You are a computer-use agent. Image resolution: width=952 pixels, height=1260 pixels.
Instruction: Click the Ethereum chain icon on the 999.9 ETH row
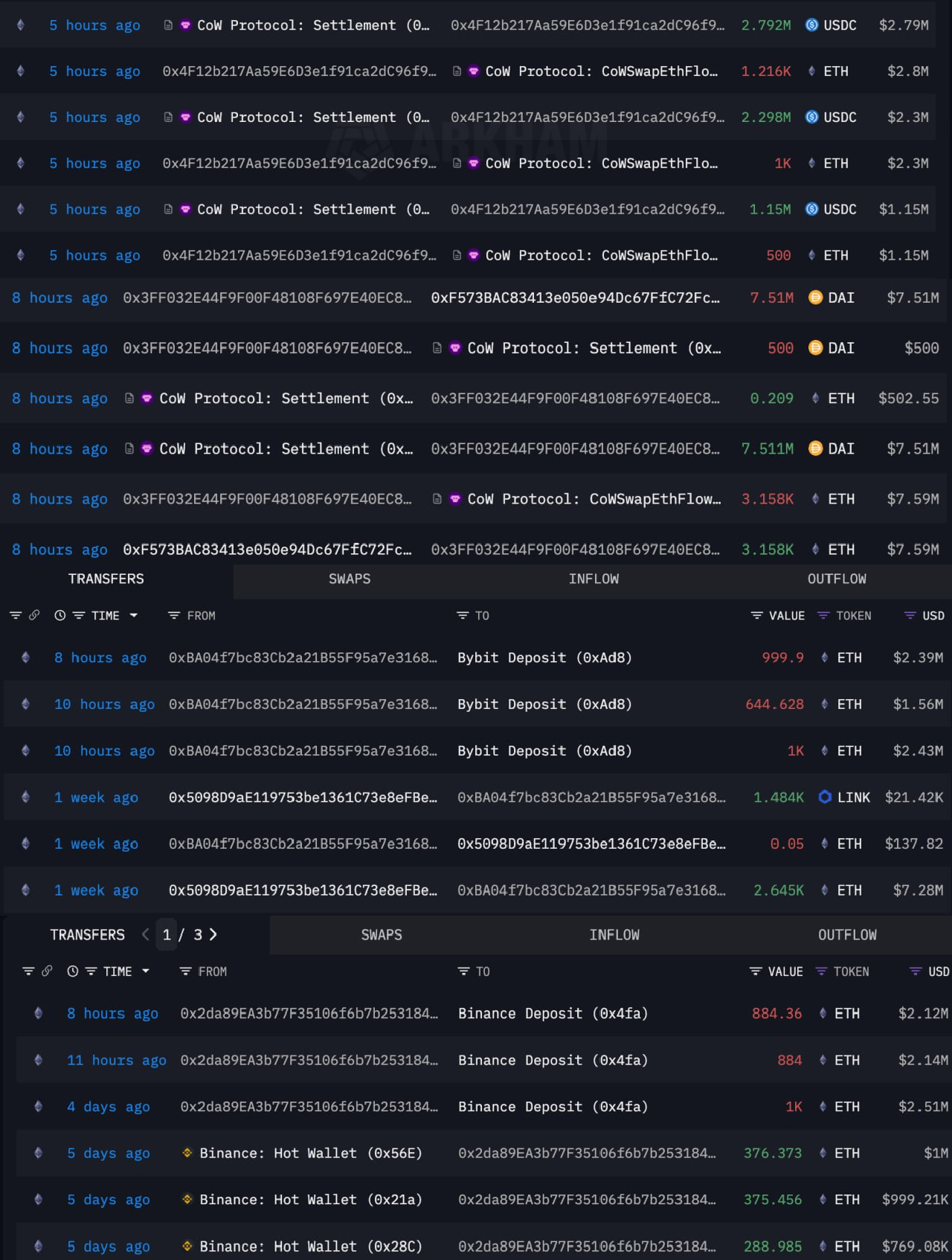(x=25, y=658)
